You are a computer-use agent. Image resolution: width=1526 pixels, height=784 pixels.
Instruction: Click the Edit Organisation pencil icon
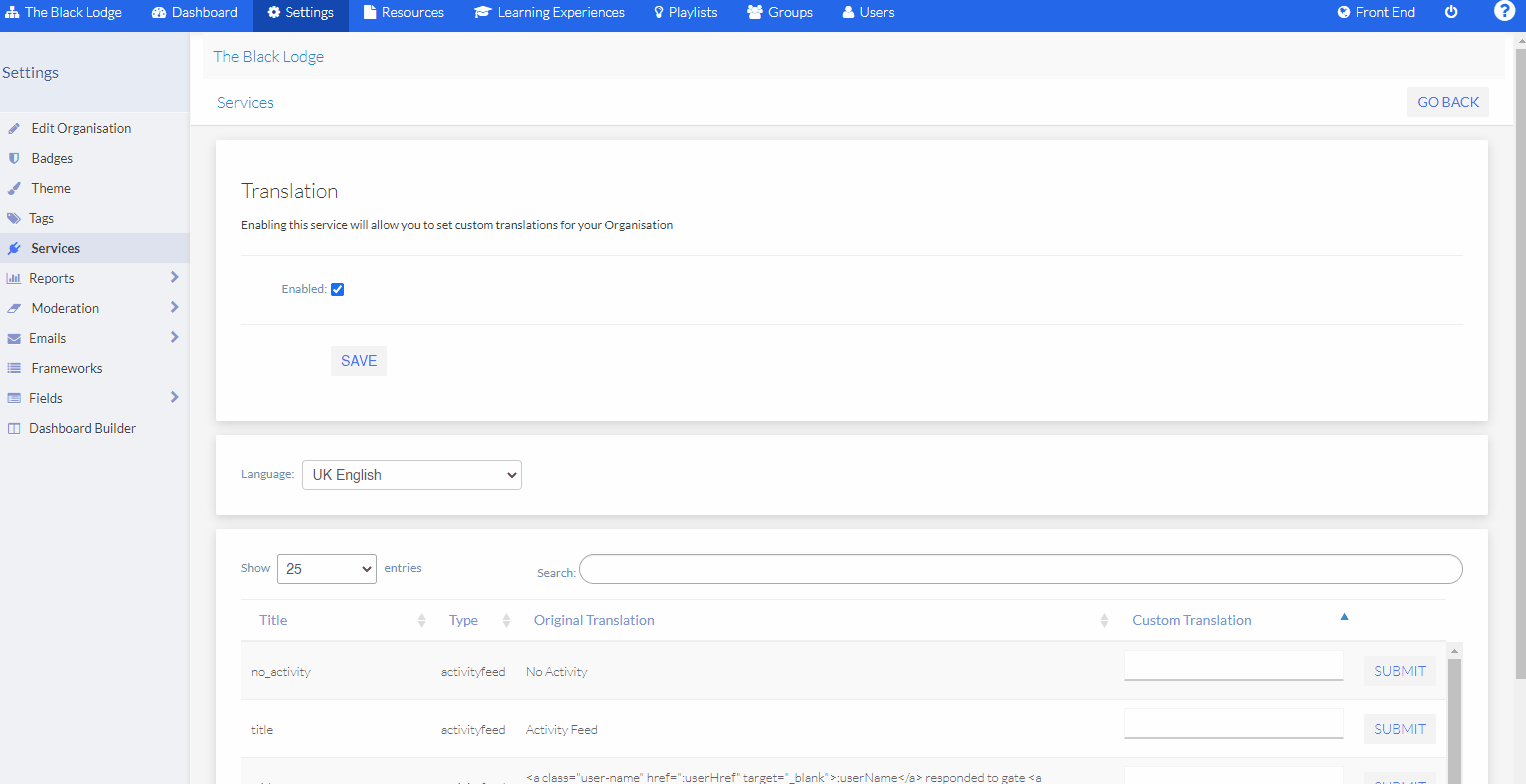pos(14,128)
